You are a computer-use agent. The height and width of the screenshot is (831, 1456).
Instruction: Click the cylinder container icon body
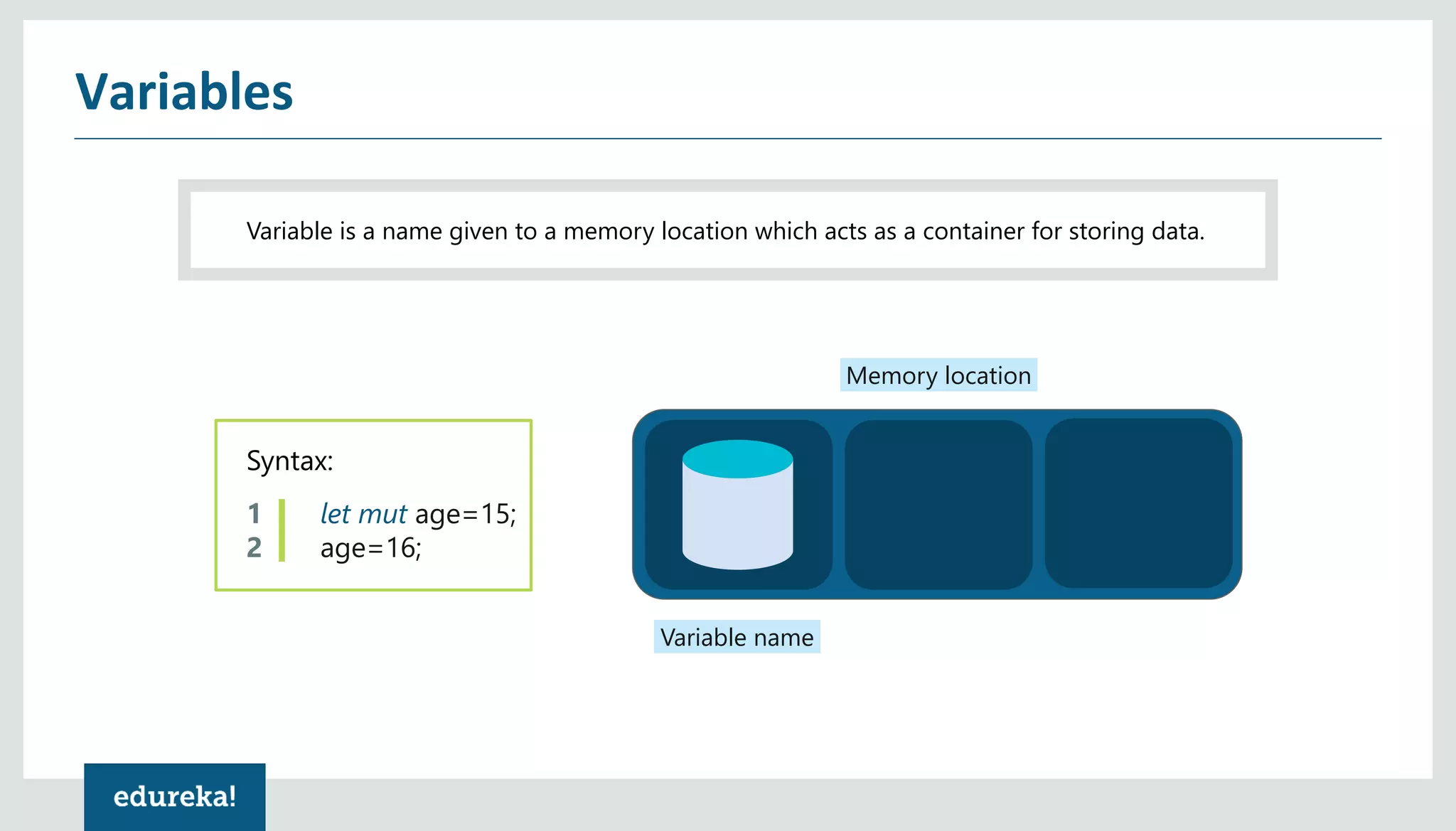737,522
